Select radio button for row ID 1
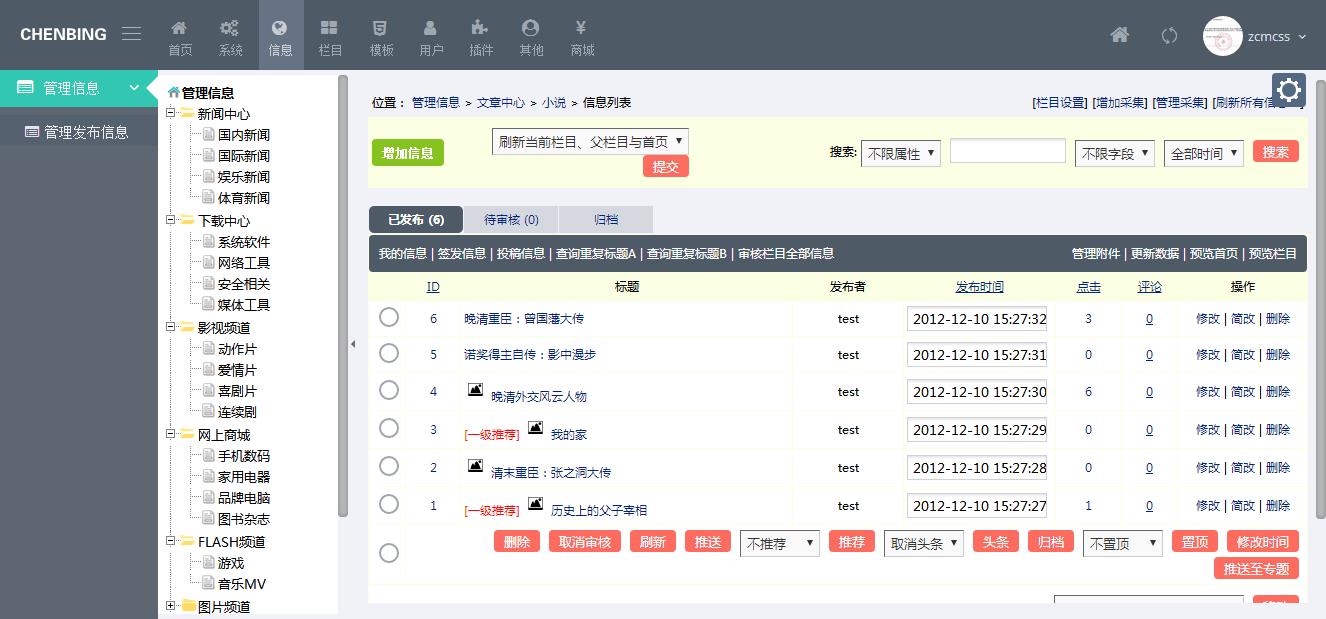Image resolution: width=1326 pixels, height=619 pixels. [x=389, y=504]
